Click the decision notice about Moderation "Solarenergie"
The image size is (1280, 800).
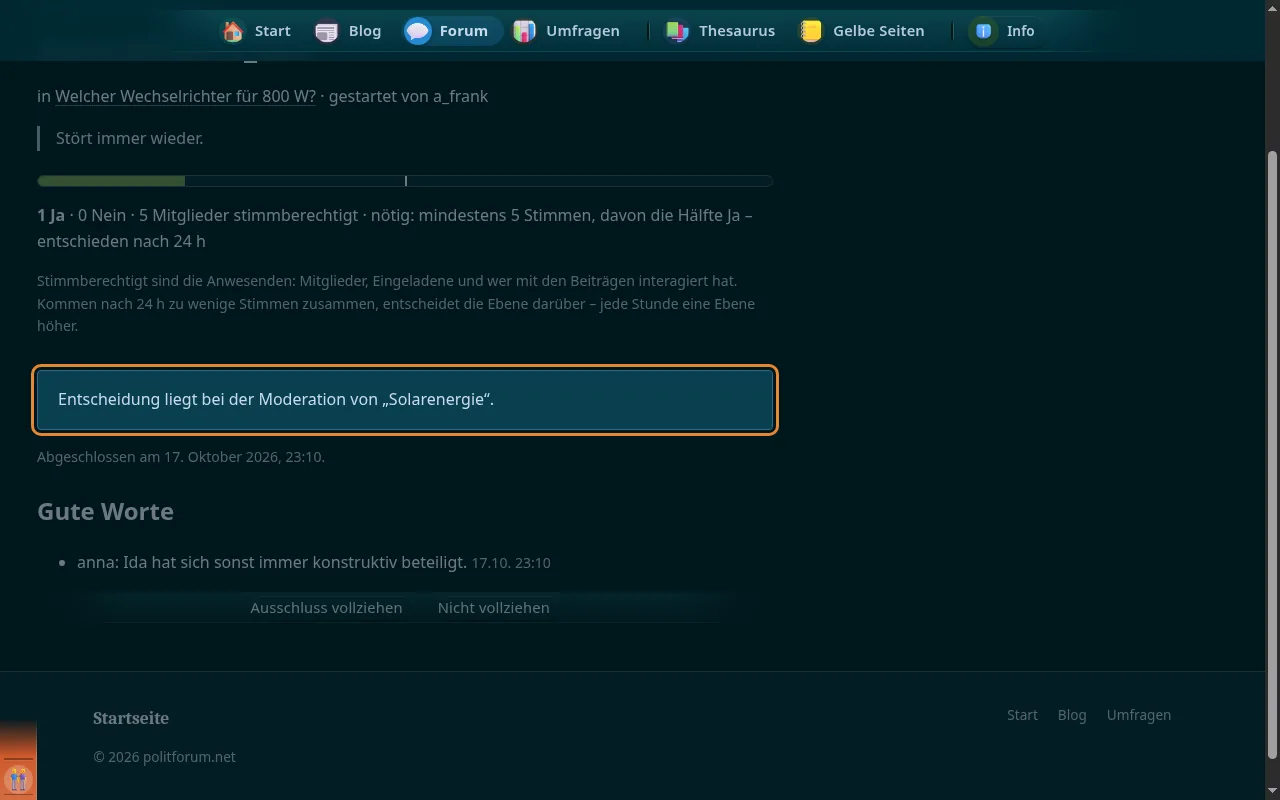pyautogui.click(x=405, y=400)
